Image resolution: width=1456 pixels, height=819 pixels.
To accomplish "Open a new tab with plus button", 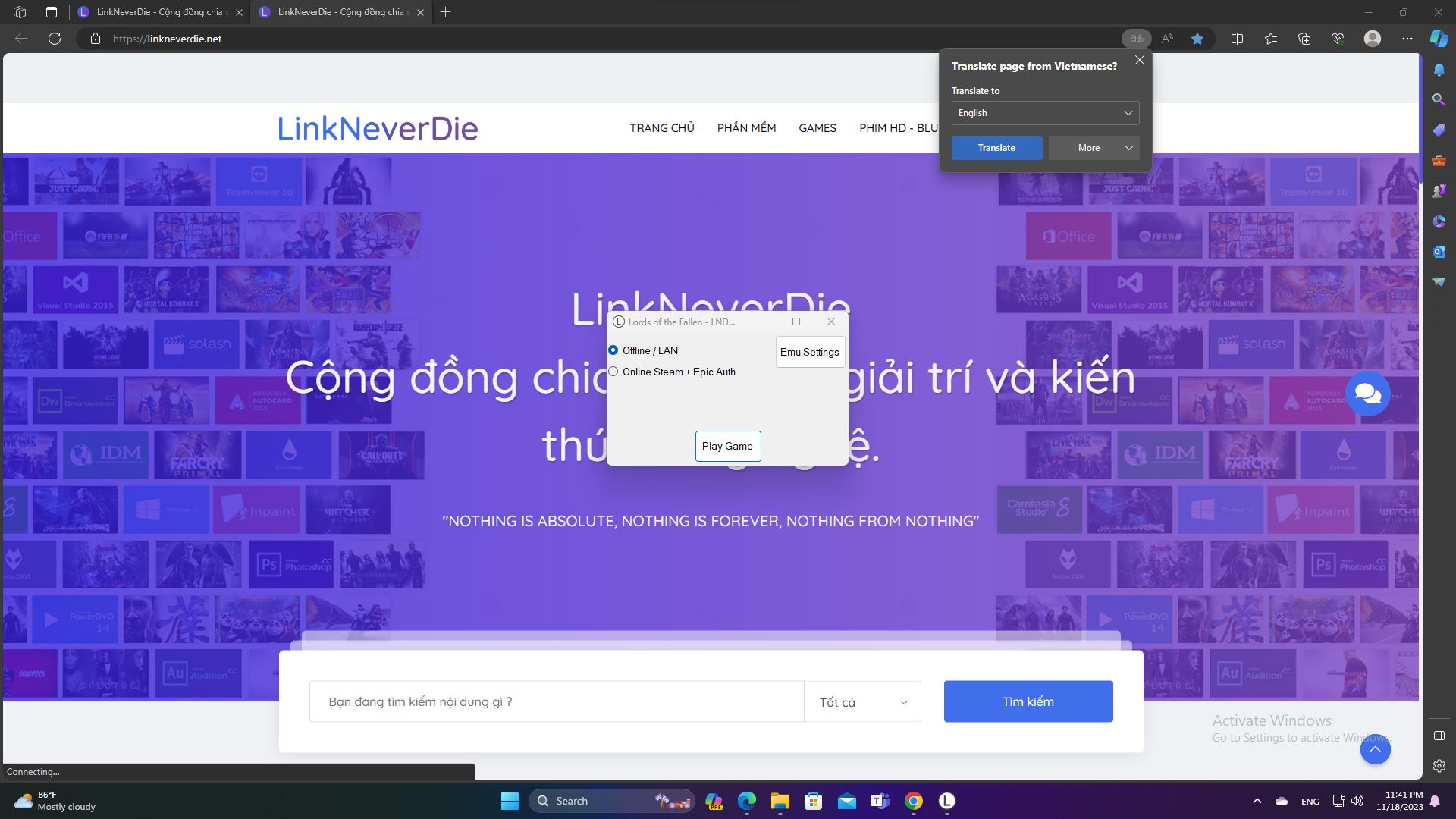I will 445,12.
